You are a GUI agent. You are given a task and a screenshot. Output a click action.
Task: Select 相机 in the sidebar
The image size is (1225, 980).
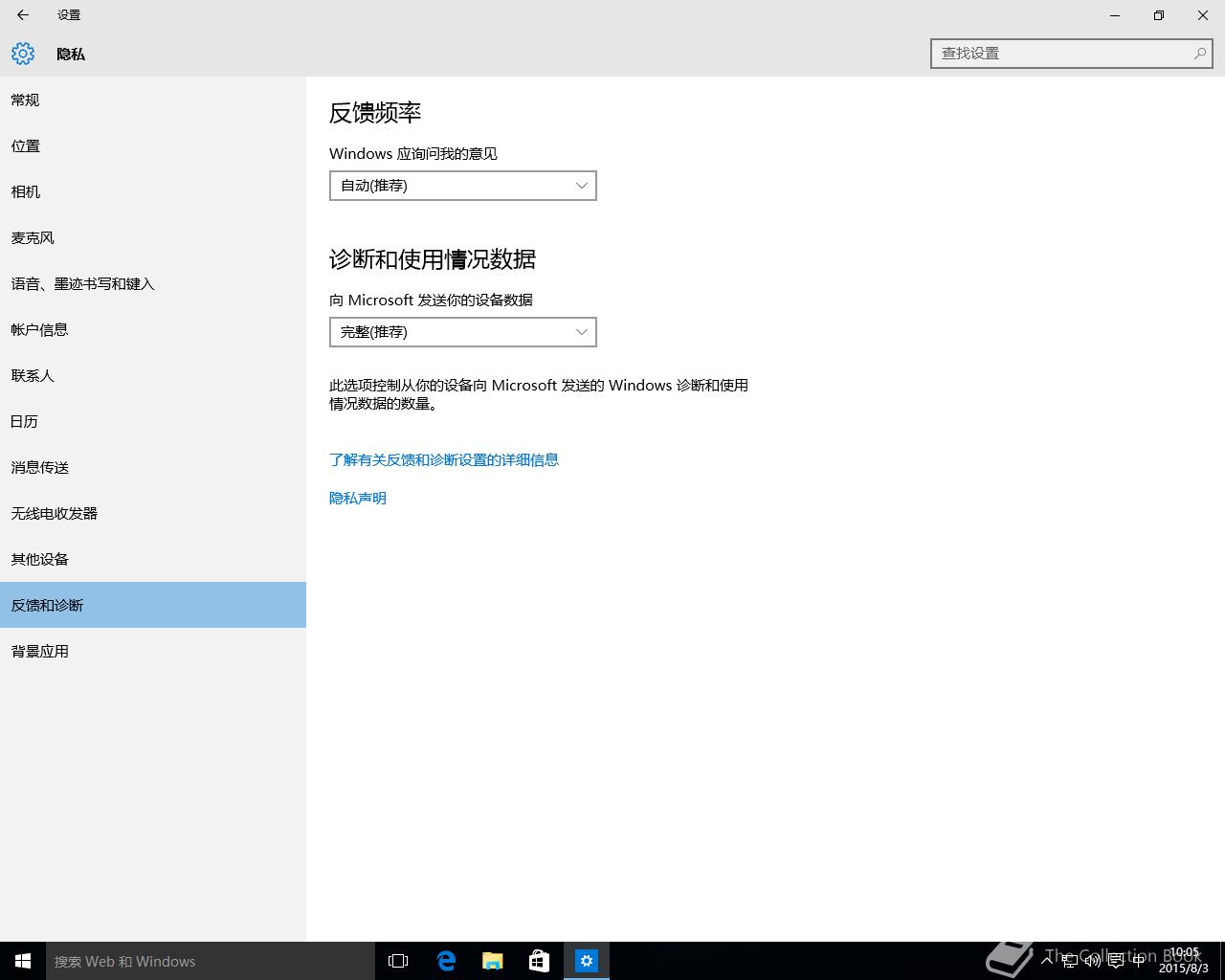click(153, 191)
